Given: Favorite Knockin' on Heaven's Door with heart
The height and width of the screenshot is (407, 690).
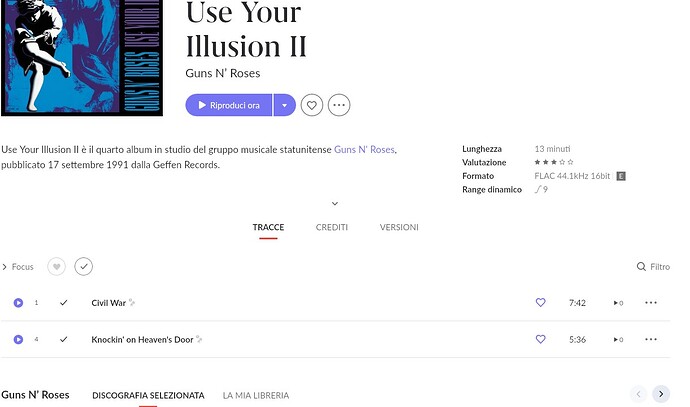Looking at the screenshot, I should pyautogui.click(x=540, y=339).
